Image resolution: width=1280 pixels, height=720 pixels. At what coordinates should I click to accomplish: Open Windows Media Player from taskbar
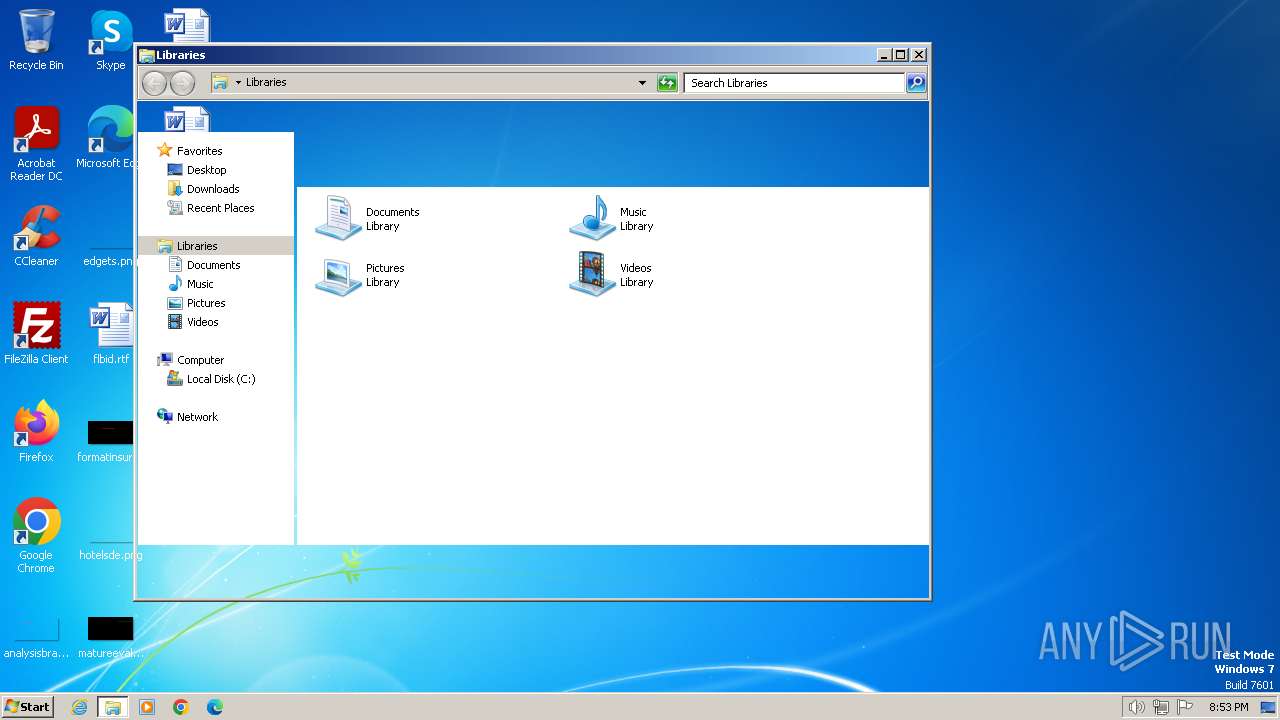coord(147,707)
